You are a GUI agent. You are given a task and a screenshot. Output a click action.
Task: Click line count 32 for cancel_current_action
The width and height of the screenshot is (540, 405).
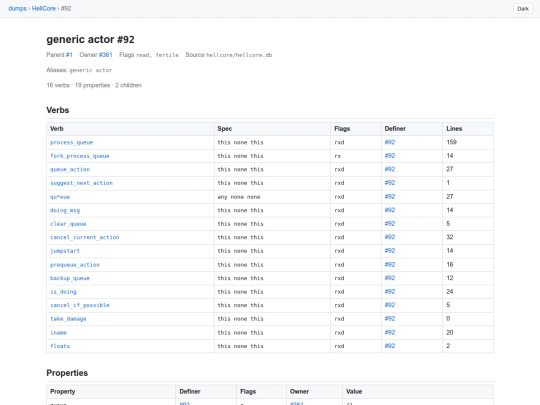tap(450, 237)
